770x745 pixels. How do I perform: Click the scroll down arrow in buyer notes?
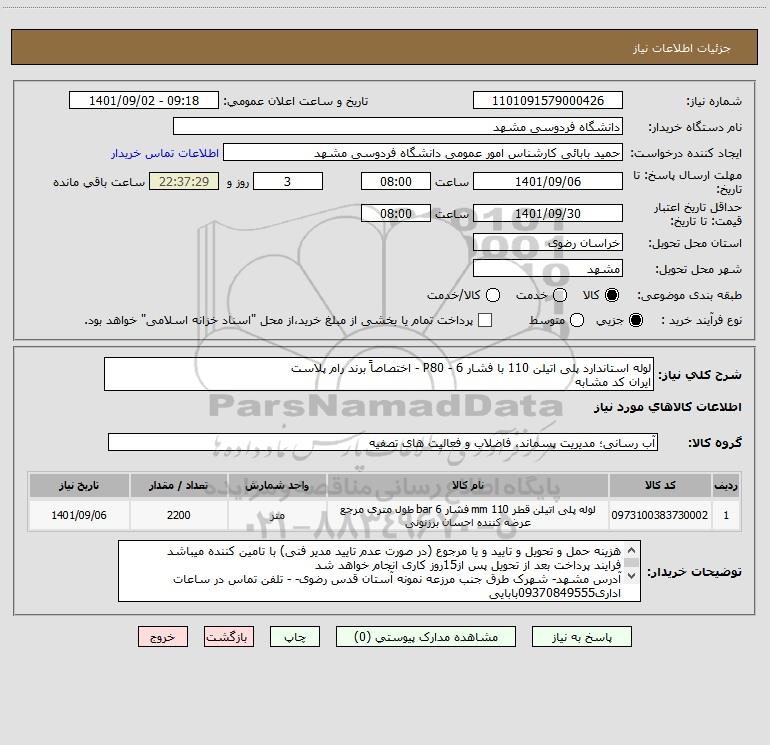point(632,575)
